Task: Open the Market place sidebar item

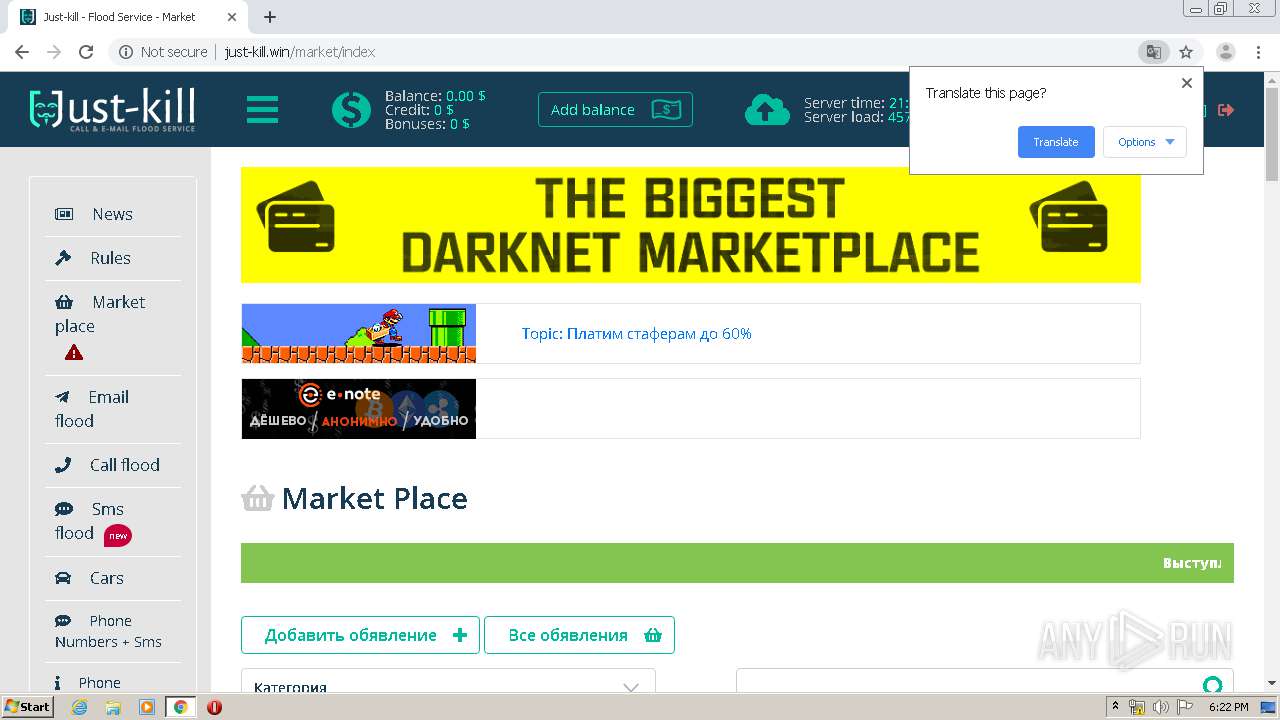Action: (113, 328)
